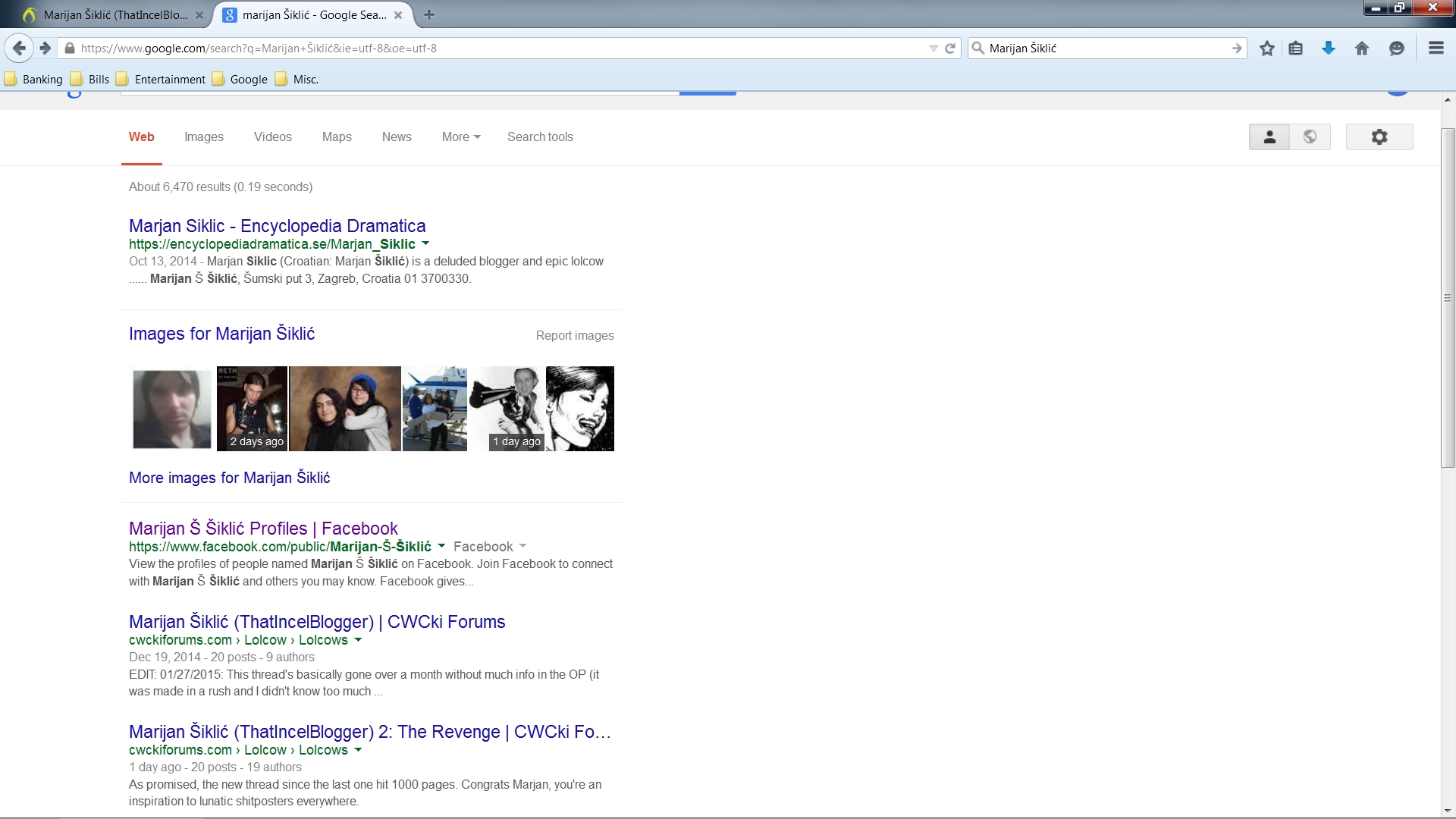This screenshot has width=1456, height=819.
Task: Open the Banking bookmarks folder
Action: click(x=33, y=79)
